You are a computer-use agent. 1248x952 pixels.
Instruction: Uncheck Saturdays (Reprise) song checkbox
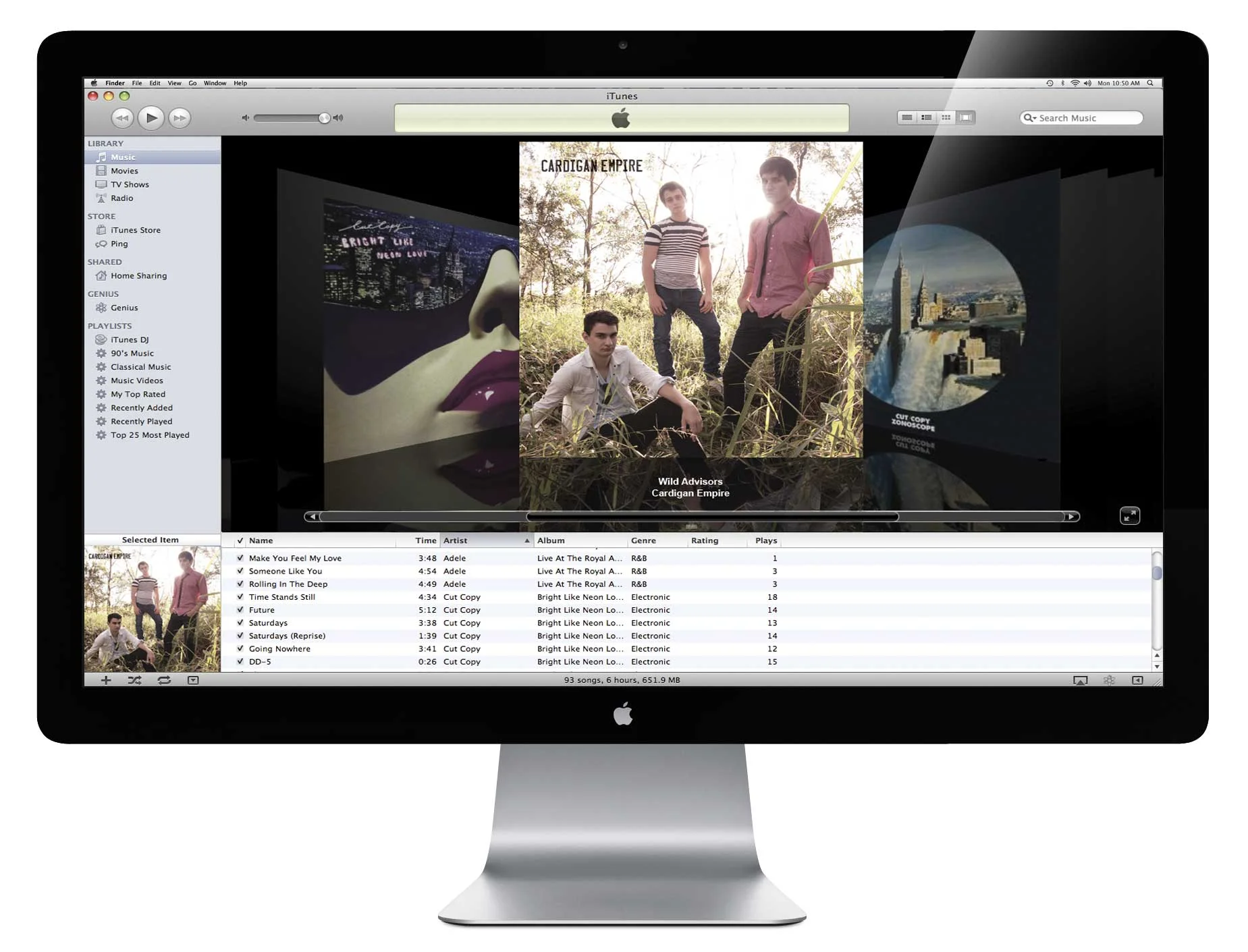(240, 636)
